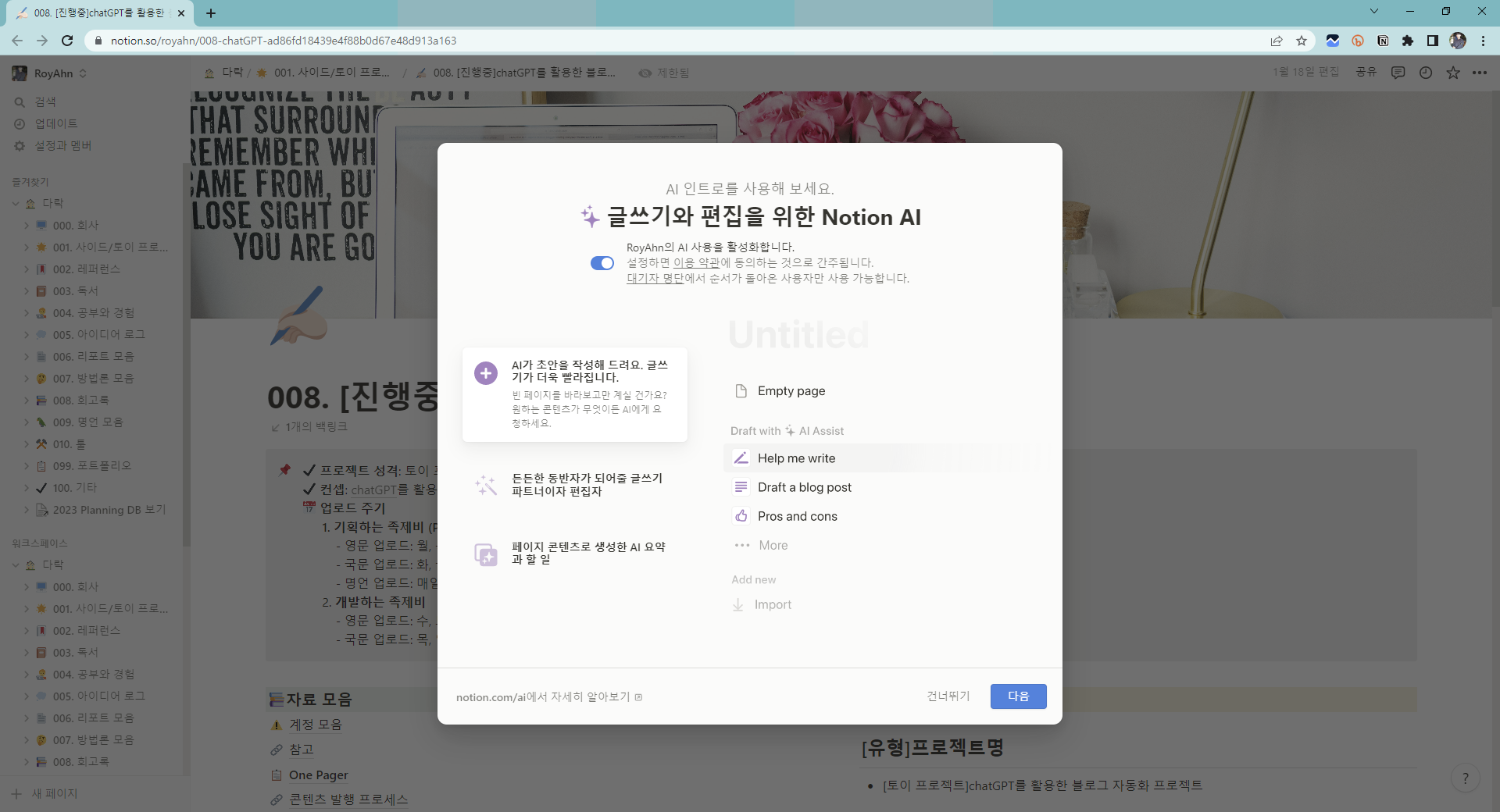Click Import under Add new

tap(773, 604)
